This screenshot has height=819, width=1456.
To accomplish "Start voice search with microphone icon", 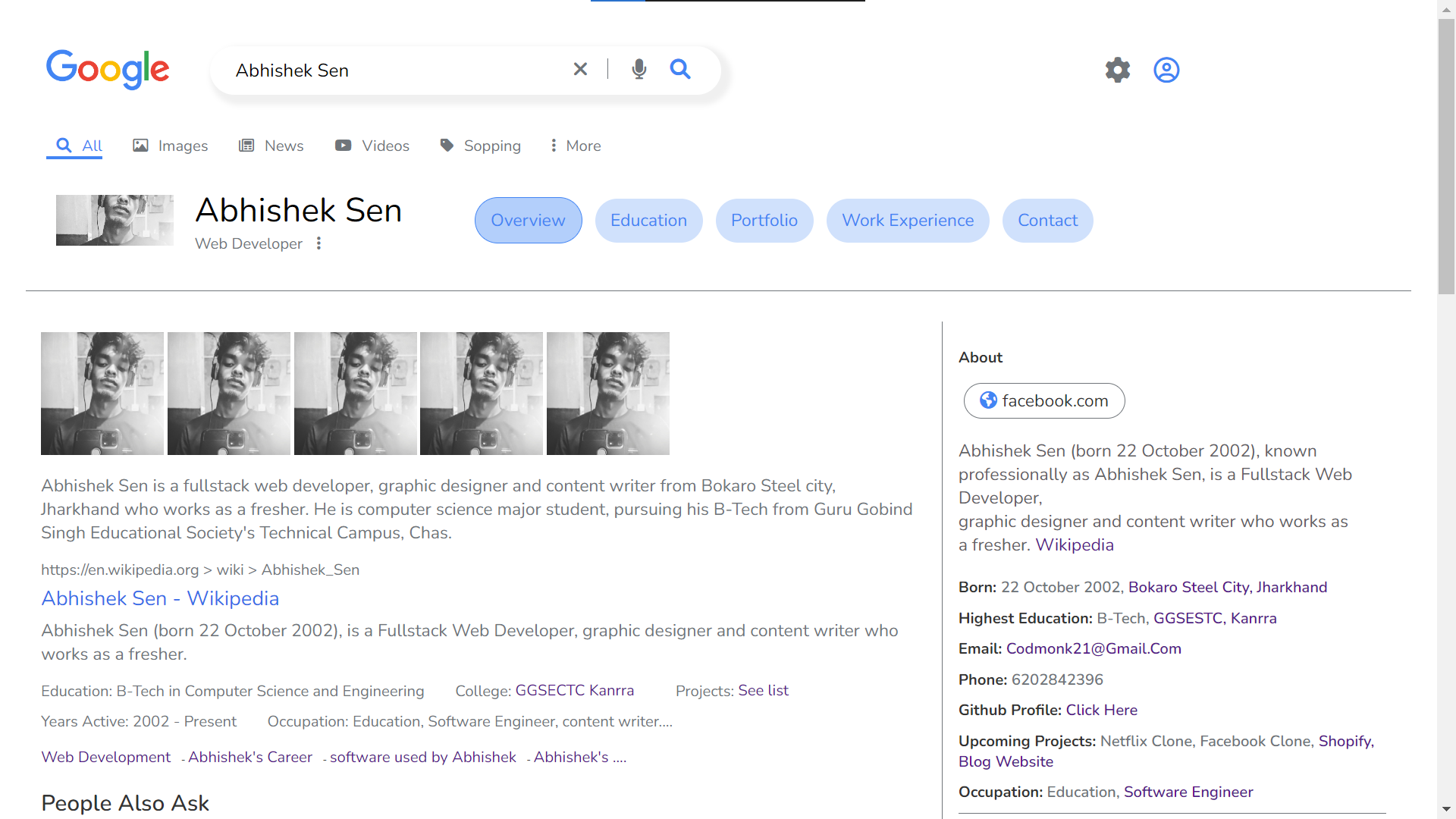I will 639,69.
